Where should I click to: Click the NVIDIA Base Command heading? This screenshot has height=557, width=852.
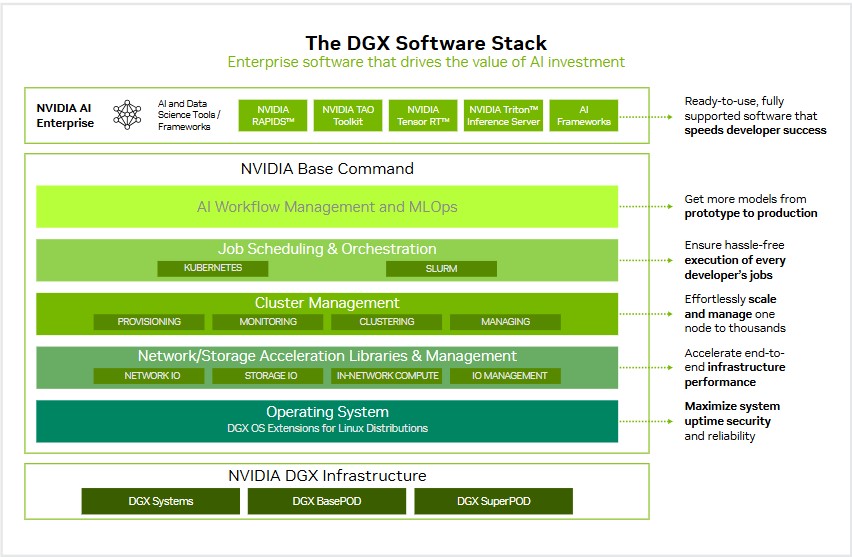327,168
